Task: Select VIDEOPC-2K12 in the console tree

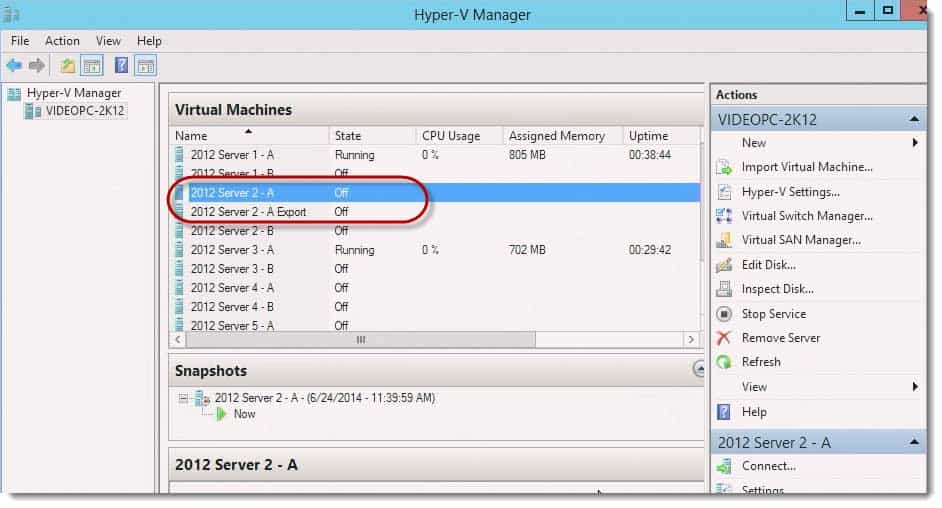Action: [x=85, y=111]
